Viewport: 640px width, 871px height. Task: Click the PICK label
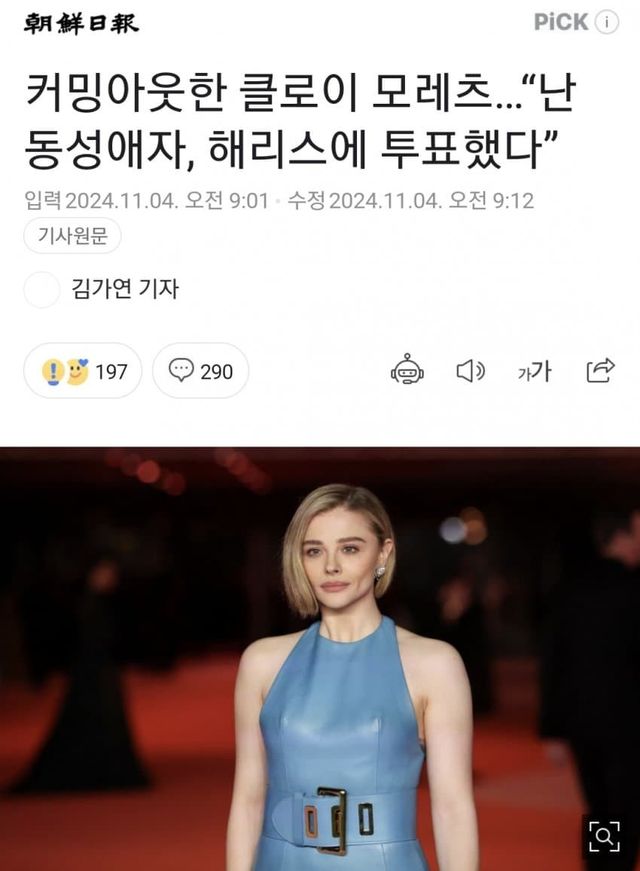click(561, 22)
